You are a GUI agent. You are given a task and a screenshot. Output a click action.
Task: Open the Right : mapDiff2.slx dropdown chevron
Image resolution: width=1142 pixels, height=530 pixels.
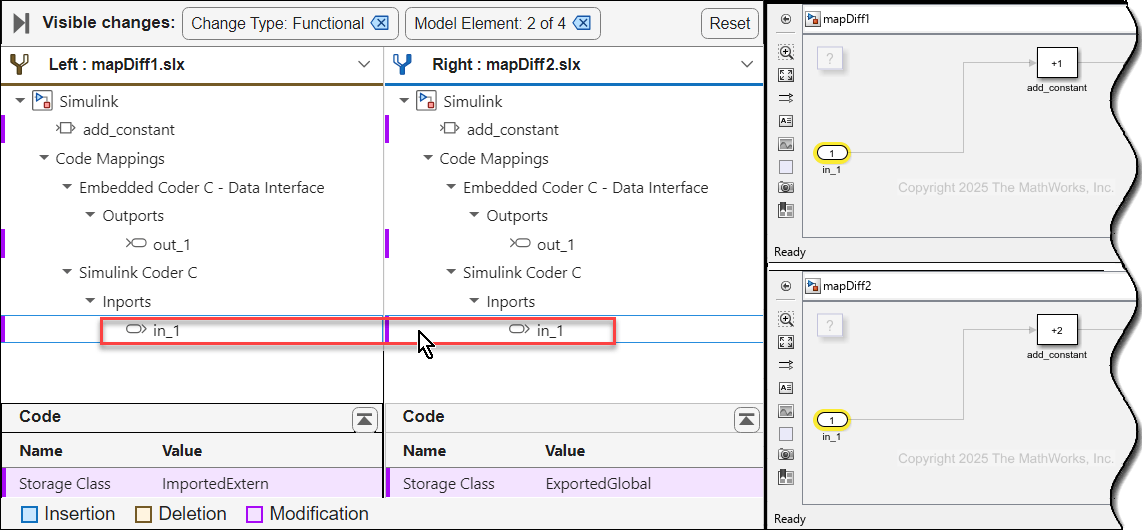tap(747, 65)
